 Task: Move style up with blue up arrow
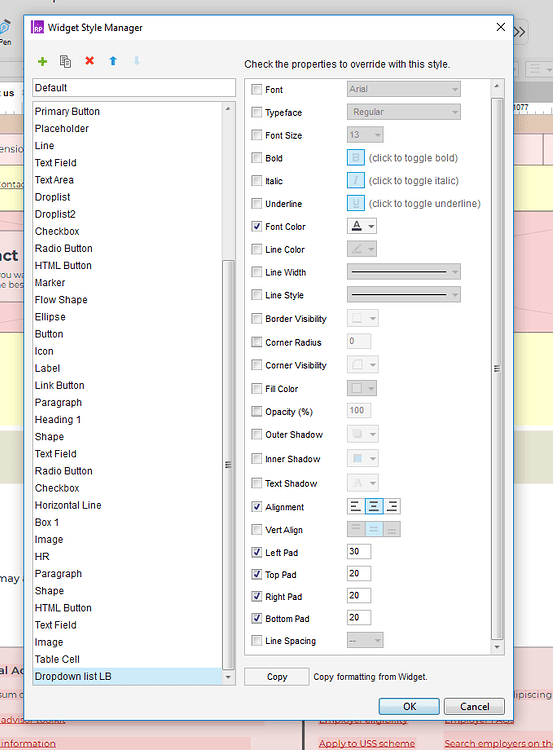[x=113, y=61]
